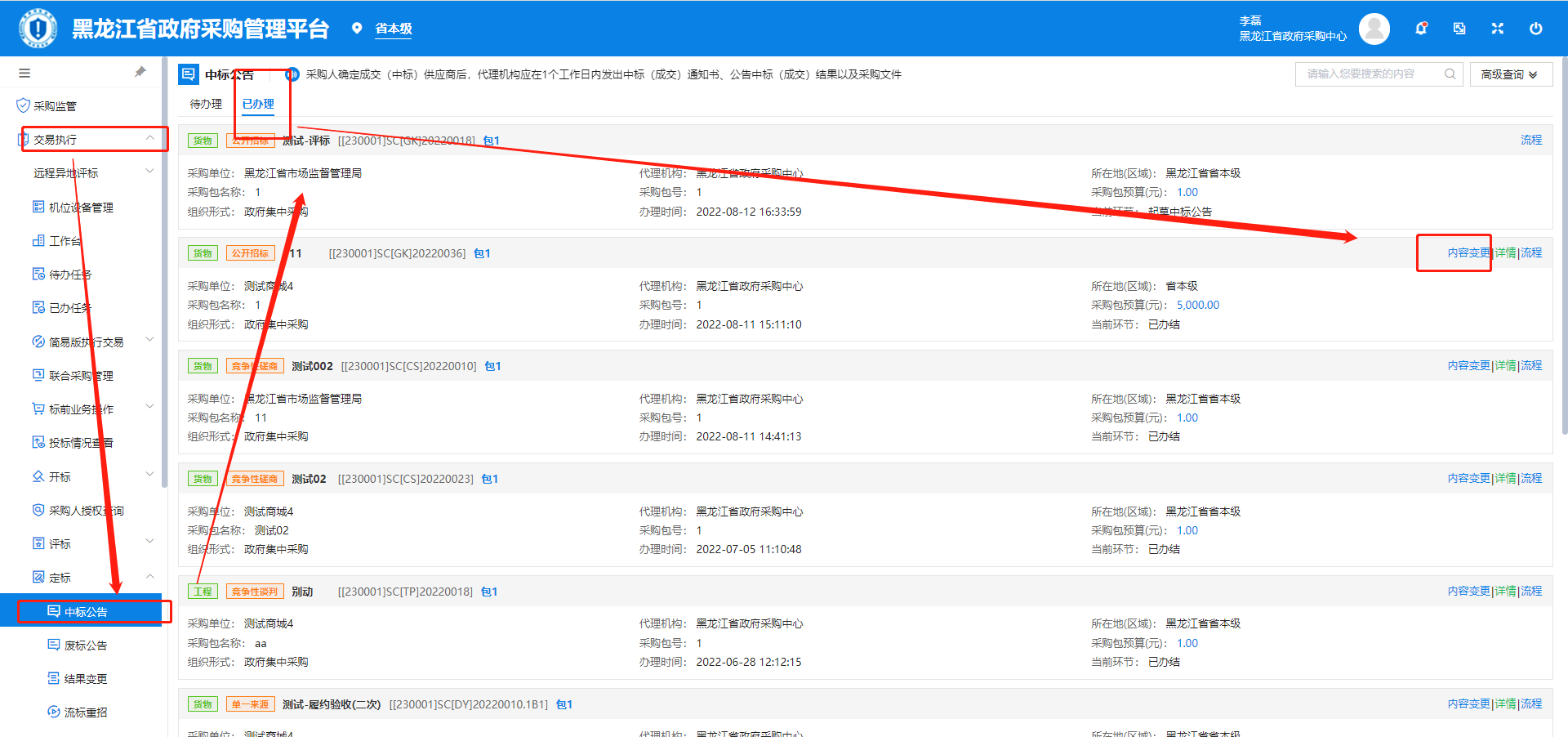
Task: Click the main page vertical scrollbar
Action: [x=1564, y=245]
